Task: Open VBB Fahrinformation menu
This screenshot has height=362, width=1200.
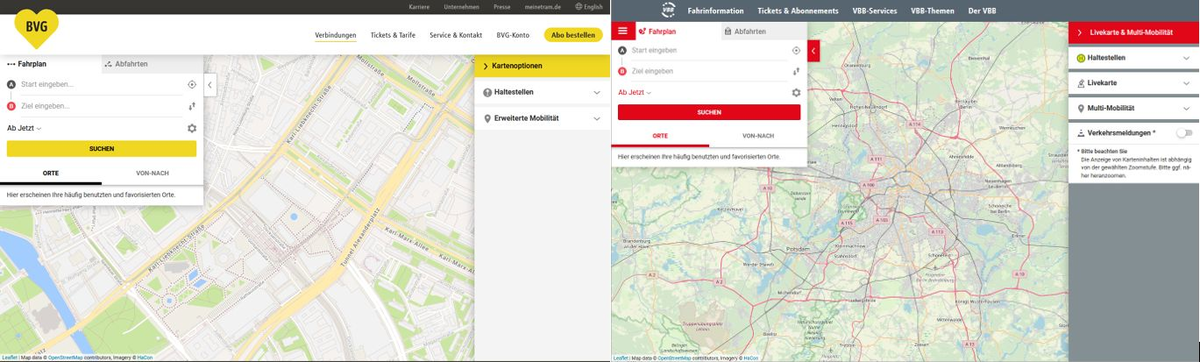Action: 716,10
